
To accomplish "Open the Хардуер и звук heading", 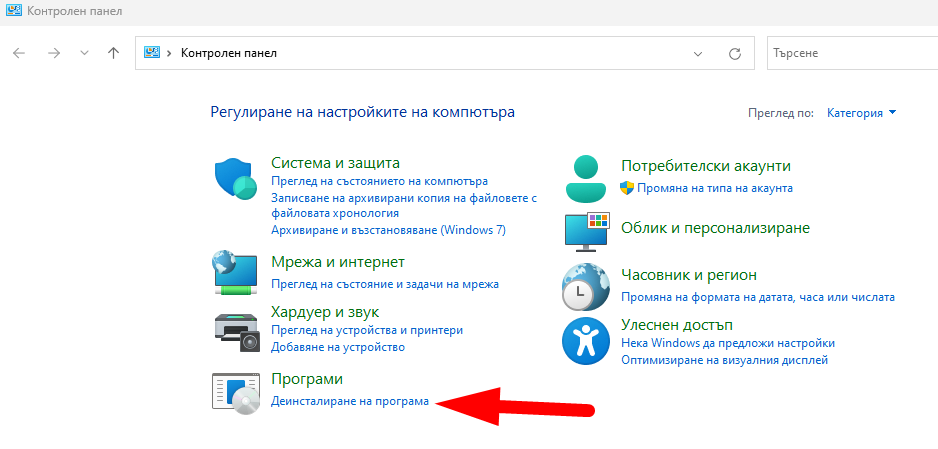I will (x=325, y=312).
